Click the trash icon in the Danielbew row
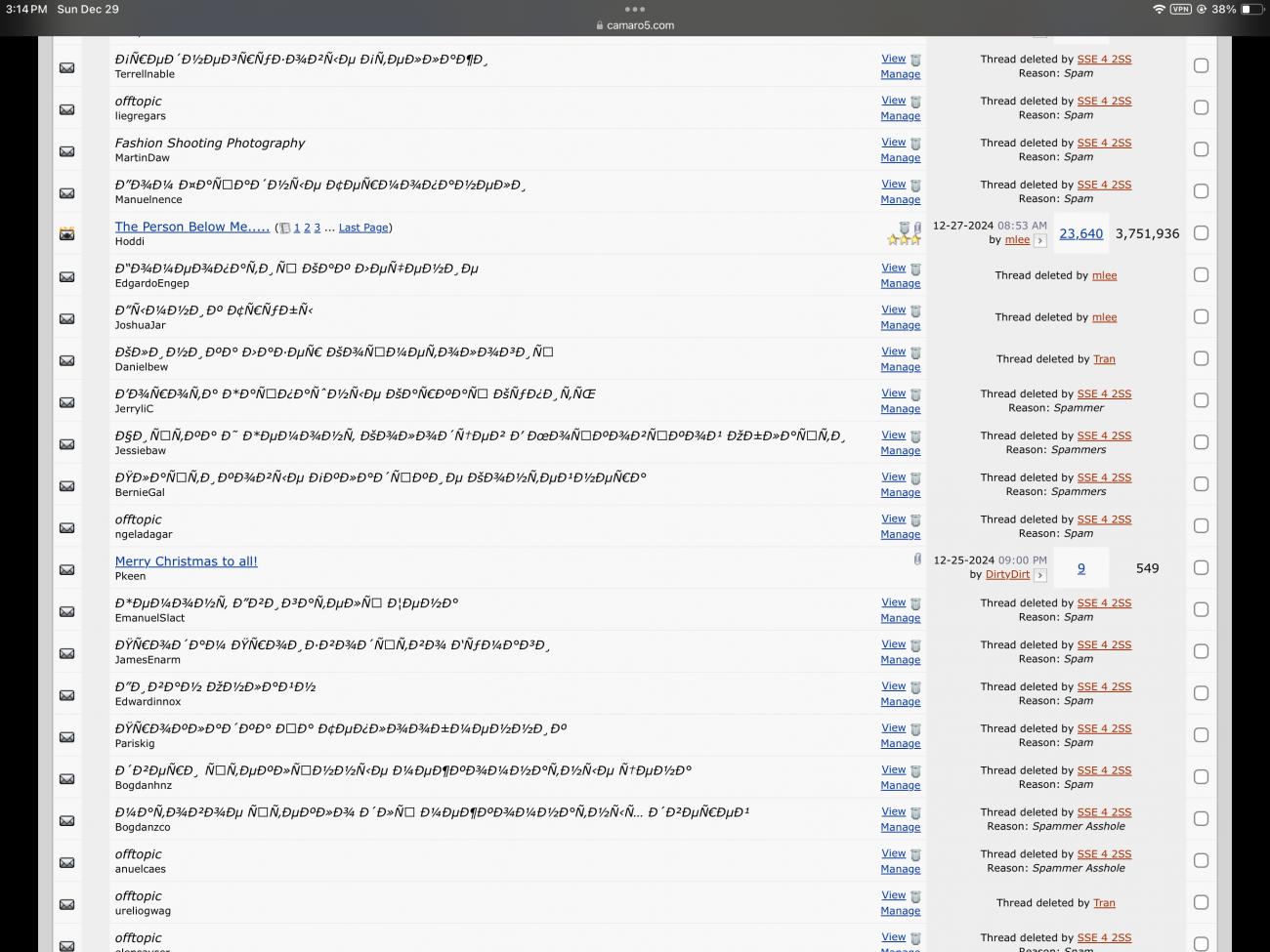 (915, 353)
